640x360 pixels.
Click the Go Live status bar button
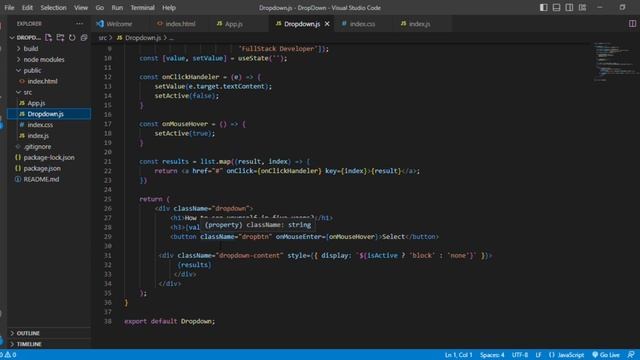click(606, 355)
